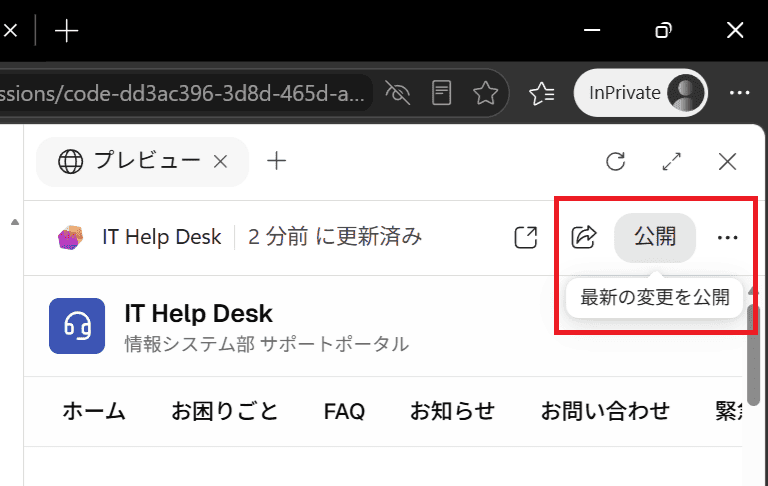Expand the preview to full size
Screen dimensions: 768x486
(x=672, y=162)
